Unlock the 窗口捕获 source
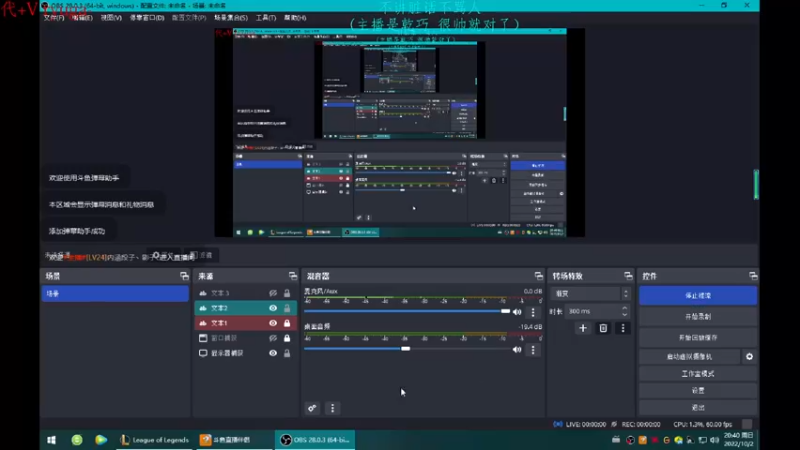The image size is (800, 450). coord(287,338)
